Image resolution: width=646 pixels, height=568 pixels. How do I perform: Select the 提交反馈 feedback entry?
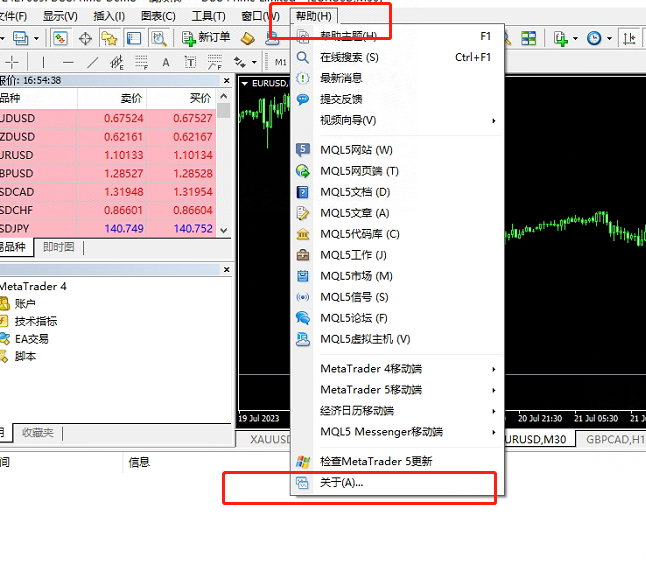pos(397,99)
